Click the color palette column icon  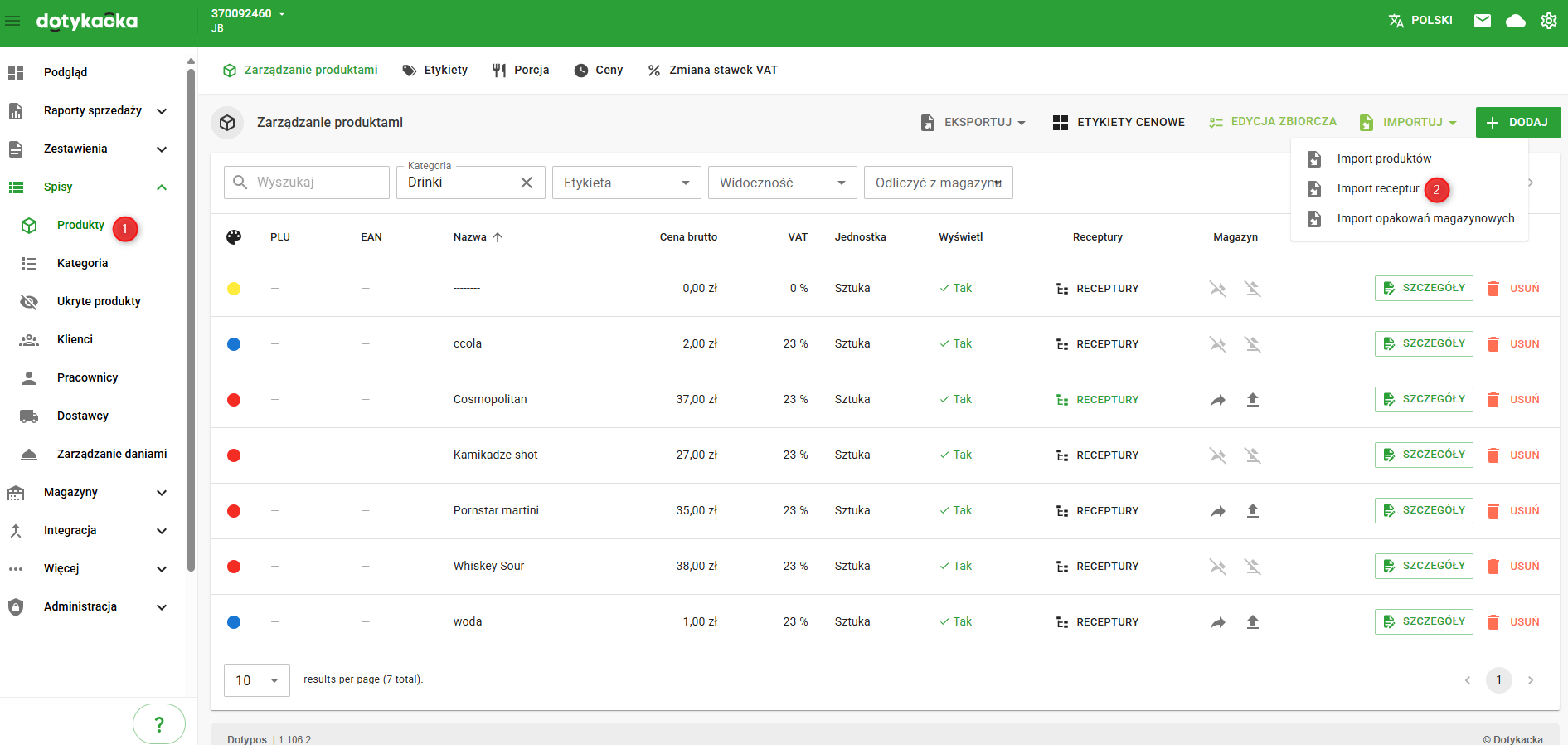coord(234,237)
